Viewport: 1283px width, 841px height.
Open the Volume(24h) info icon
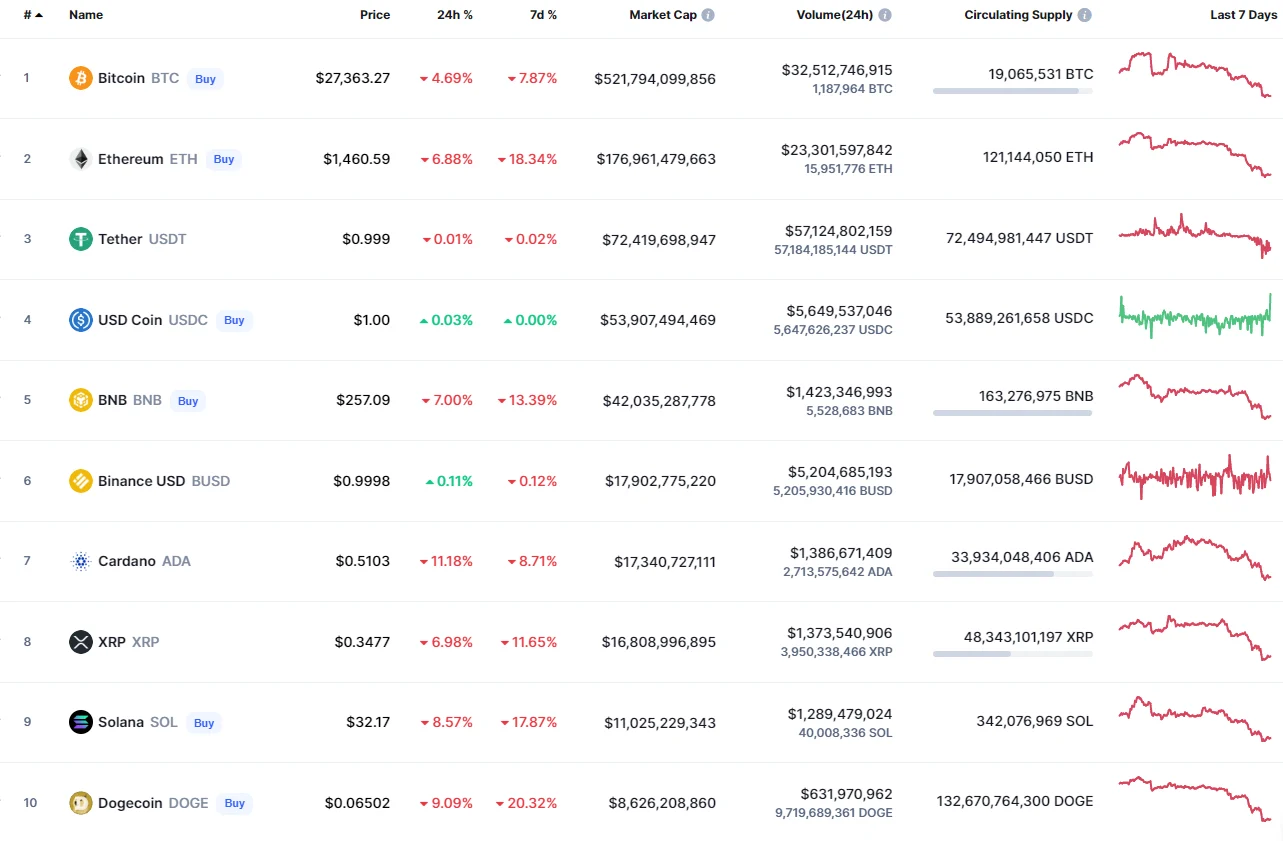884,15
